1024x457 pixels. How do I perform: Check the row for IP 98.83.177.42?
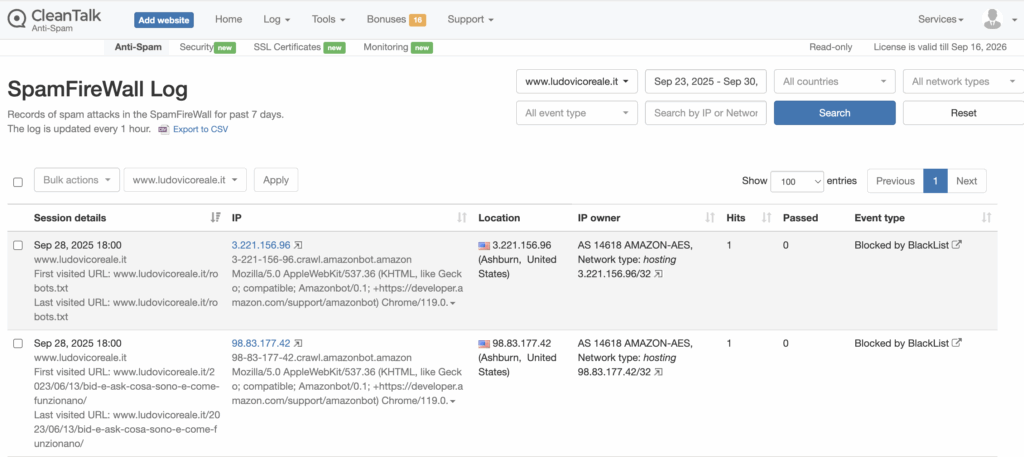coord(18,343)
